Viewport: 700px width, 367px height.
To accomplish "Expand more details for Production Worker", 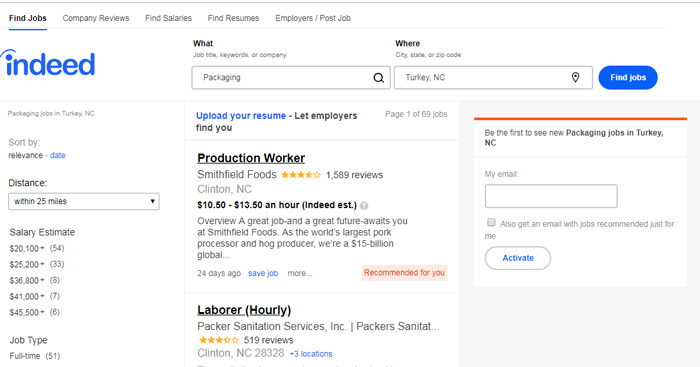I will pos(300,273).
